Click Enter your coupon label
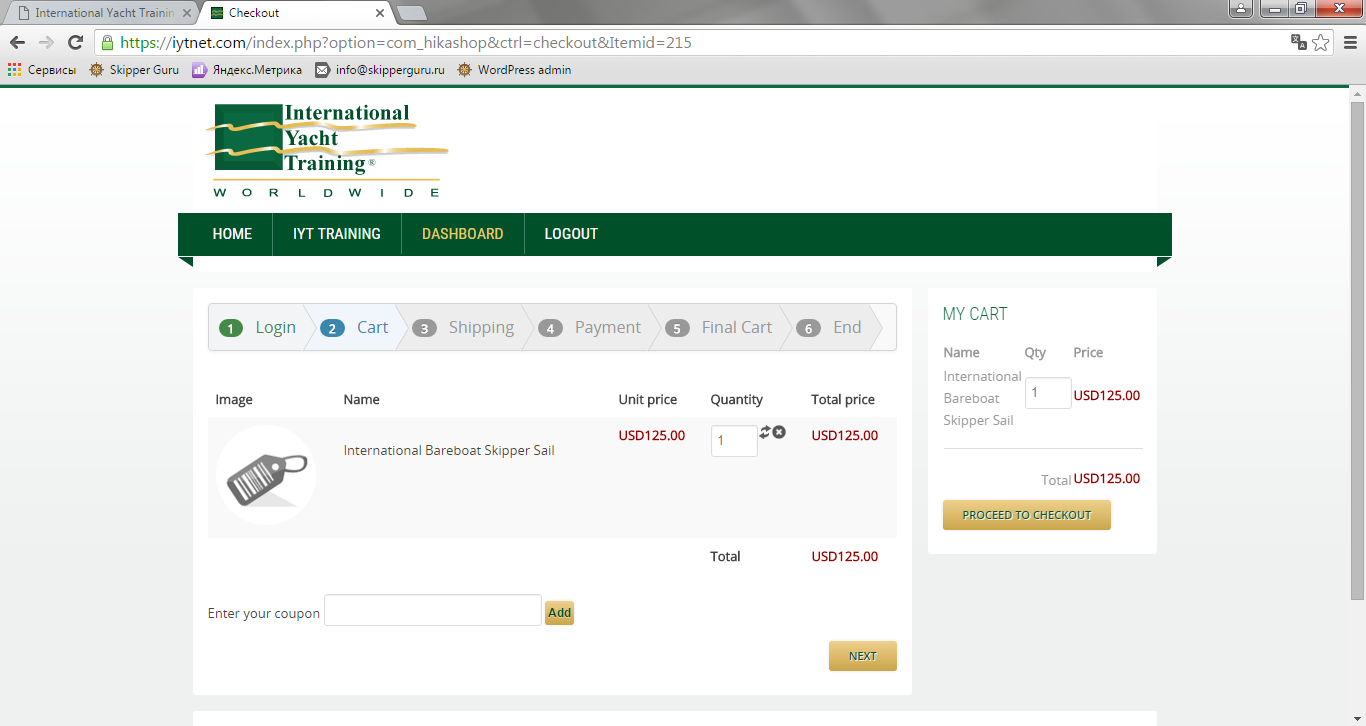Viewport: 1366px width, 726px height. point(264,613)
